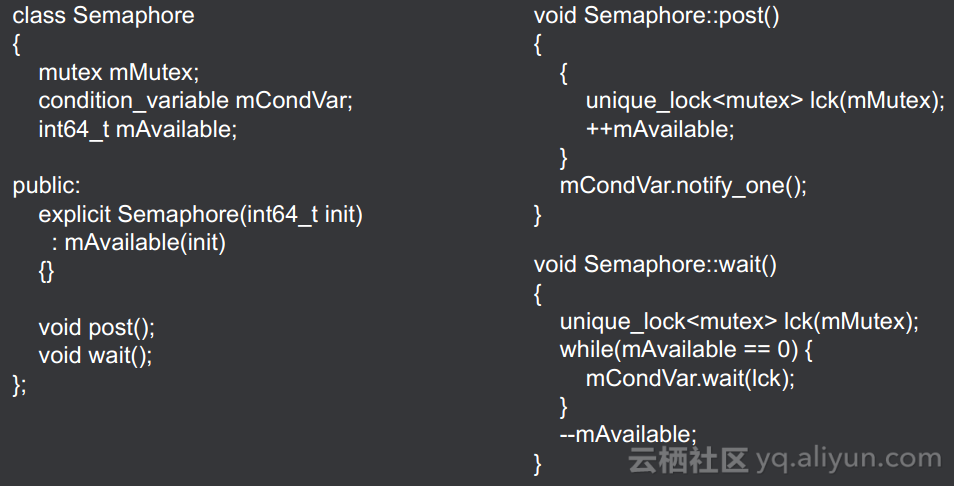This screenshot has height=486, width=954.
Task: Click the "void post();" declaration
Action: pyautogui.click(x=97, y=328)
